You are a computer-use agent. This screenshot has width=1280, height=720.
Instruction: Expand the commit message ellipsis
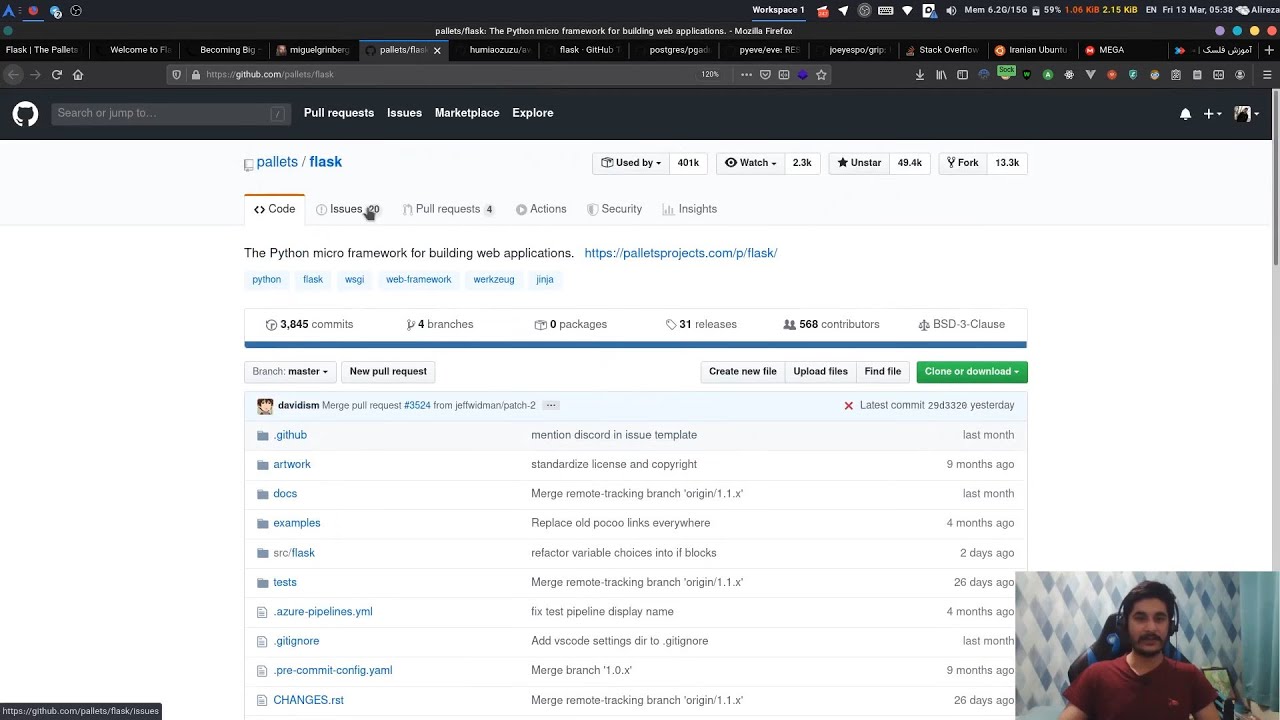(551, 406)
